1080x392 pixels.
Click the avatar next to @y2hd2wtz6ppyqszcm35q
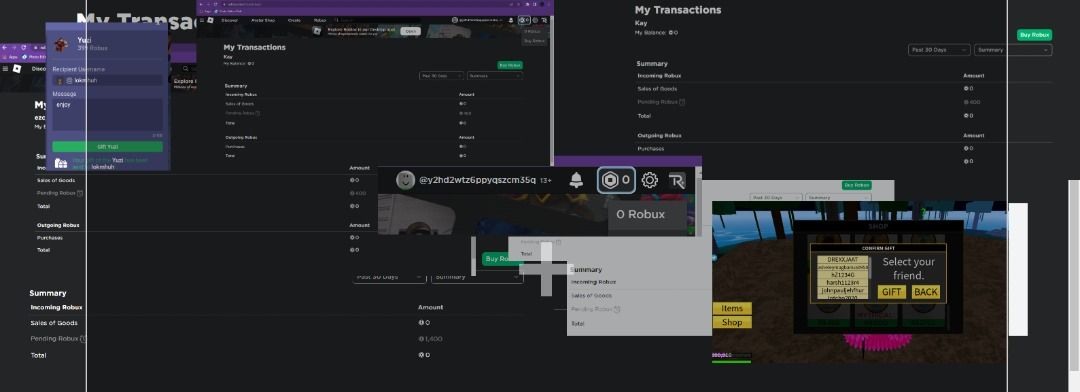point(406,180)
